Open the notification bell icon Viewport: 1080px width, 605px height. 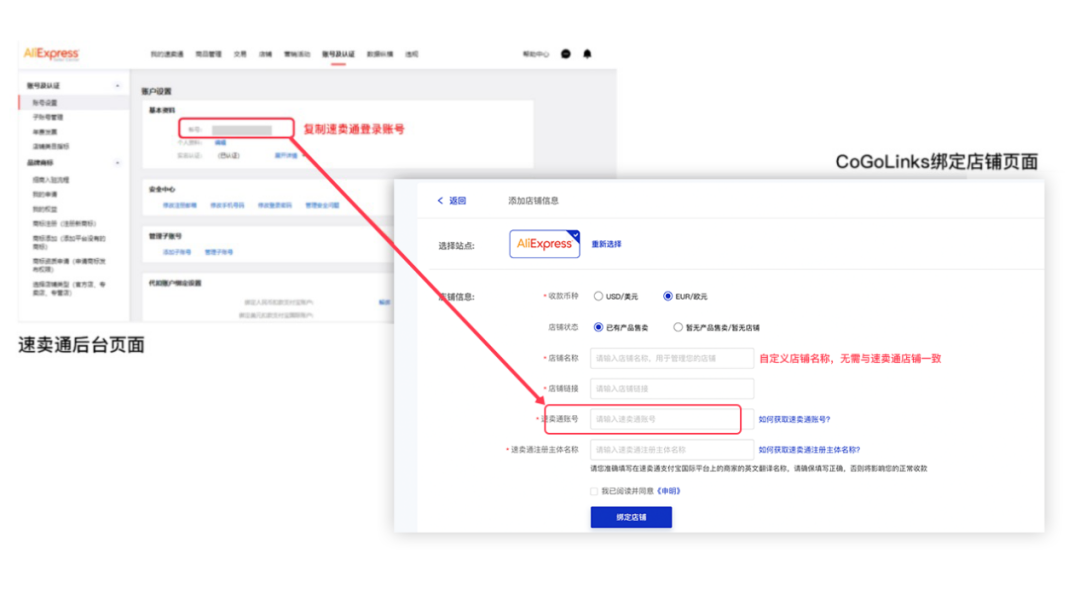587,54
